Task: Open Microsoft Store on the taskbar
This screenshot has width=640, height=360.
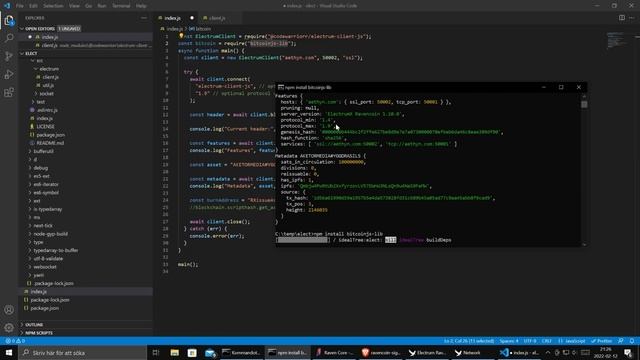Action: pos(192,353)
